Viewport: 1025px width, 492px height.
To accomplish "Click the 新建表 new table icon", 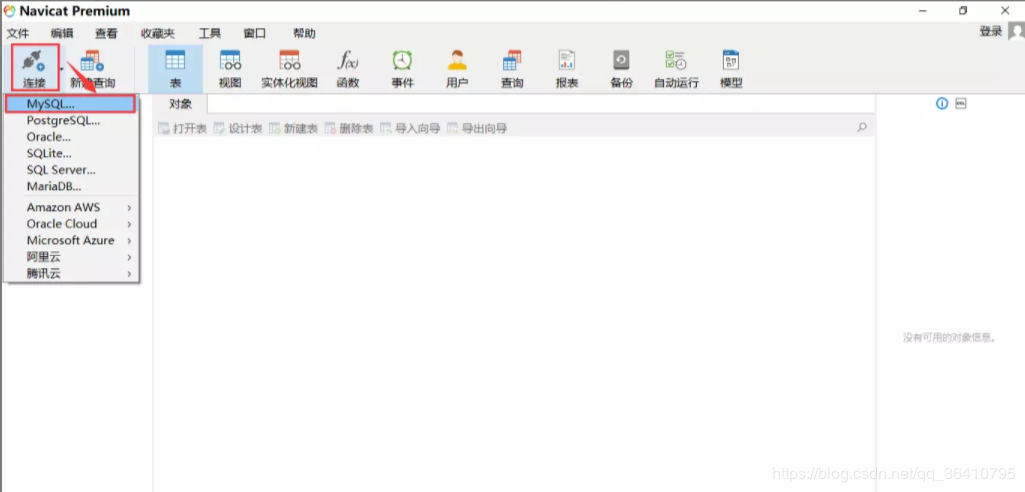I will coord(275,128).
